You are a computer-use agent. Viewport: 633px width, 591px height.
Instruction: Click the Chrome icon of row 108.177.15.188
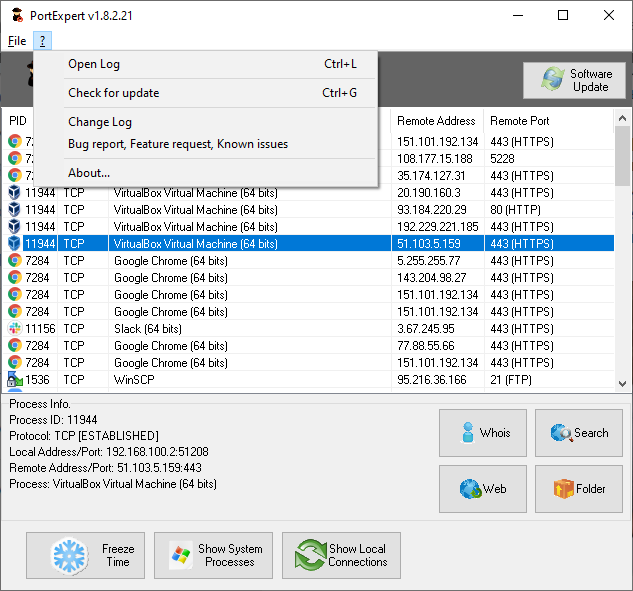[15, 158]
